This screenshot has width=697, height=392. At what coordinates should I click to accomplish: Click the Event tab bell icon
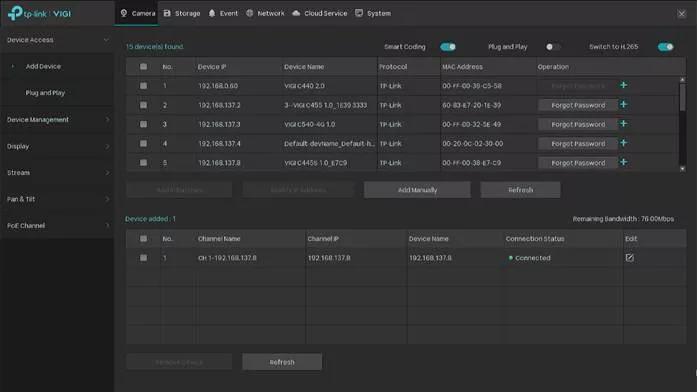pos(212,13)
